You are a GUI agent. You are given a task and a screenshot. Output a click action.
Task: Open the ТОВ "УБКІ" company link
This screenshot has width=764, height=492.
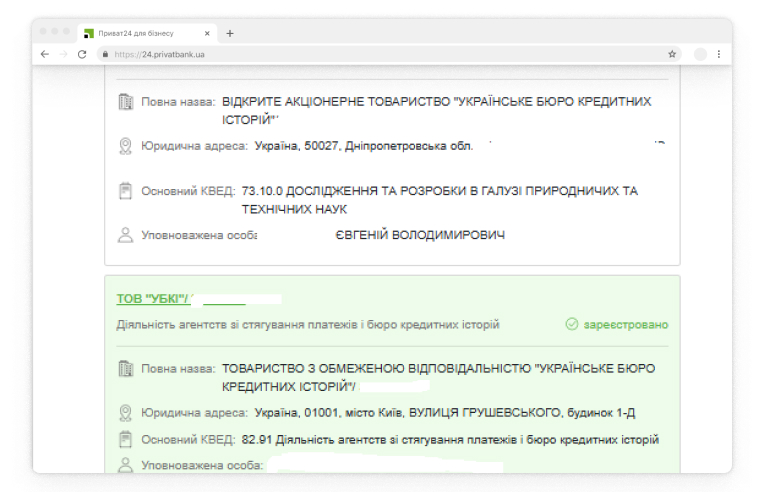point(153,299)
